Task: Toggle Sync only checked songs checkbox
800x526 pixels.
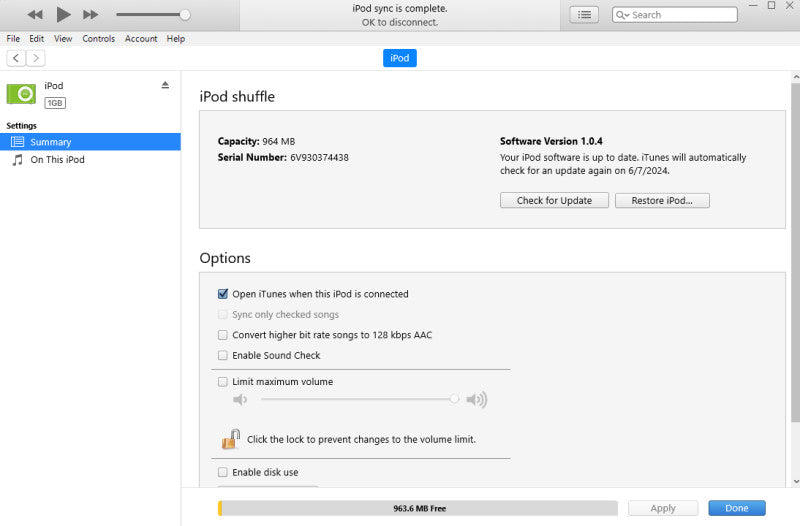Action: coord(223,314)
